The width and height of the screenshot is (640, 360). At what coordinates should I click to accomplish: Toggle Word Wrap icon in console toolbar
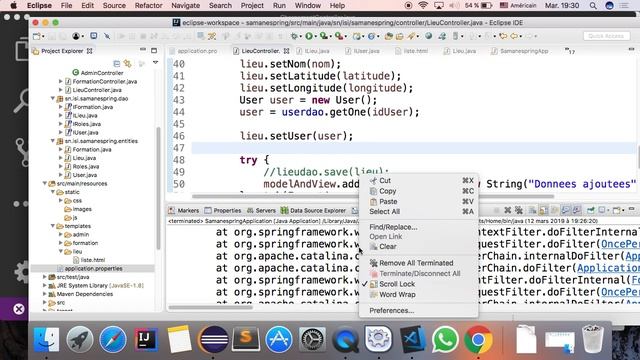click(554, 210)
